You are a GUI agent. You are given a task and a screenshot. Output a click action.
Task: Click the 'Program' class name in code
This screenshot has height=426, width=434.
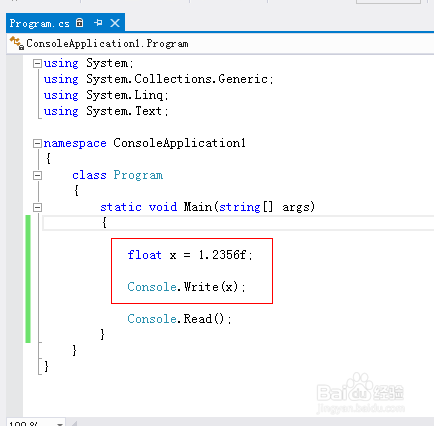(138, 175)
